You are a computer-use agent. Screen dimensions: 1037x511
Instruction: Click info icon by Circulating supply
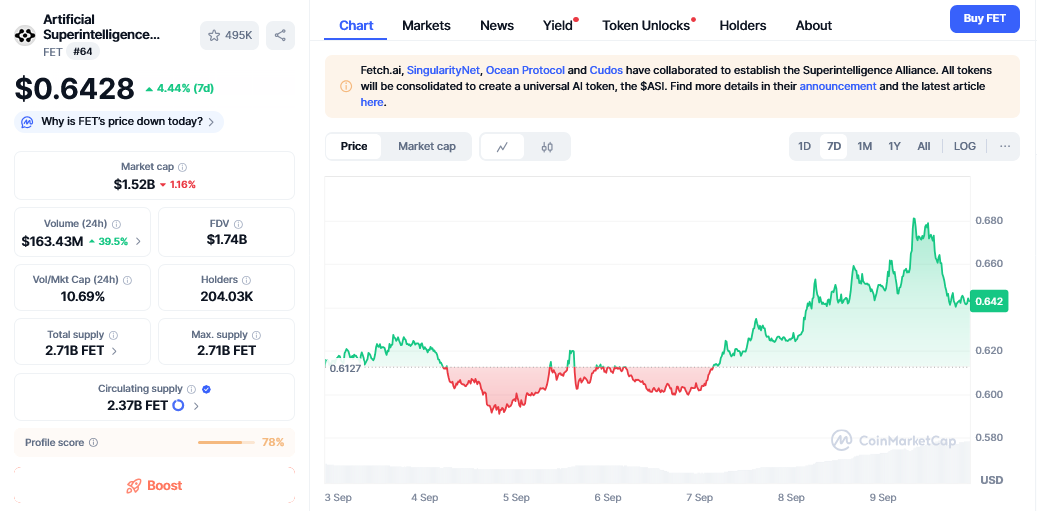click(191, 389)
